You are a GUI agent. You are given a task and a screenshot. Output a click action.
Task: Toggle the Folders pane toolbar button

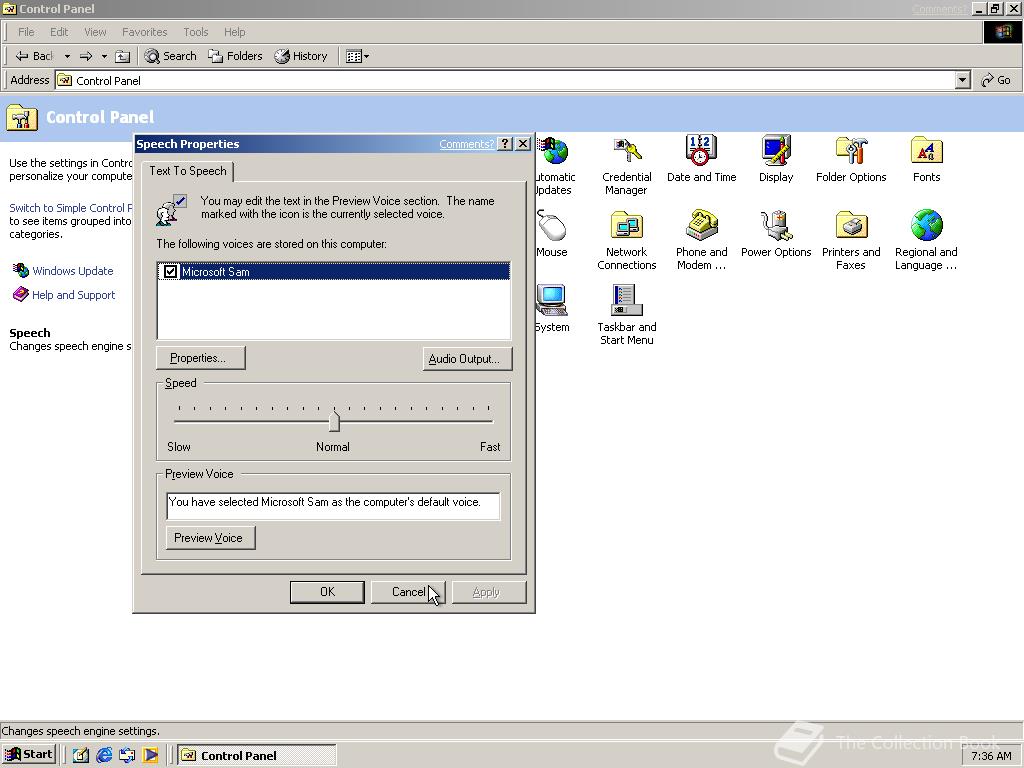[235, 56]
